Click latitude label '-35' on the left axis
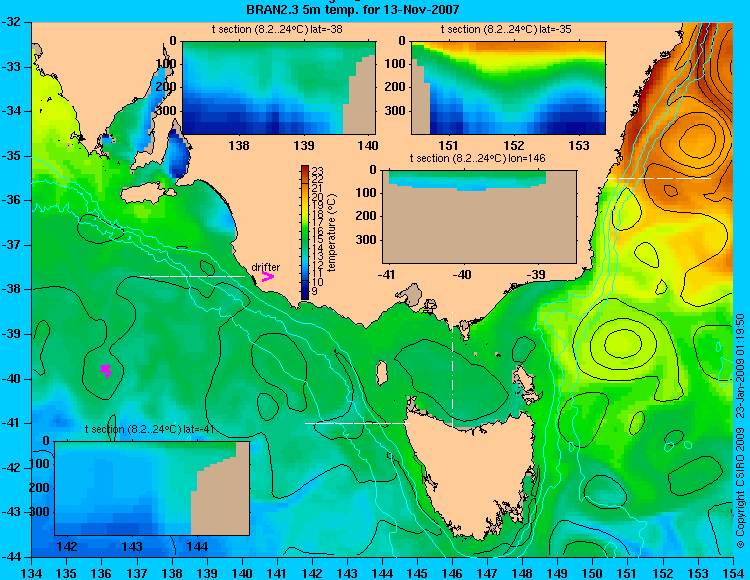This screenshot has width=750, height=580. (x=12, y=156)
